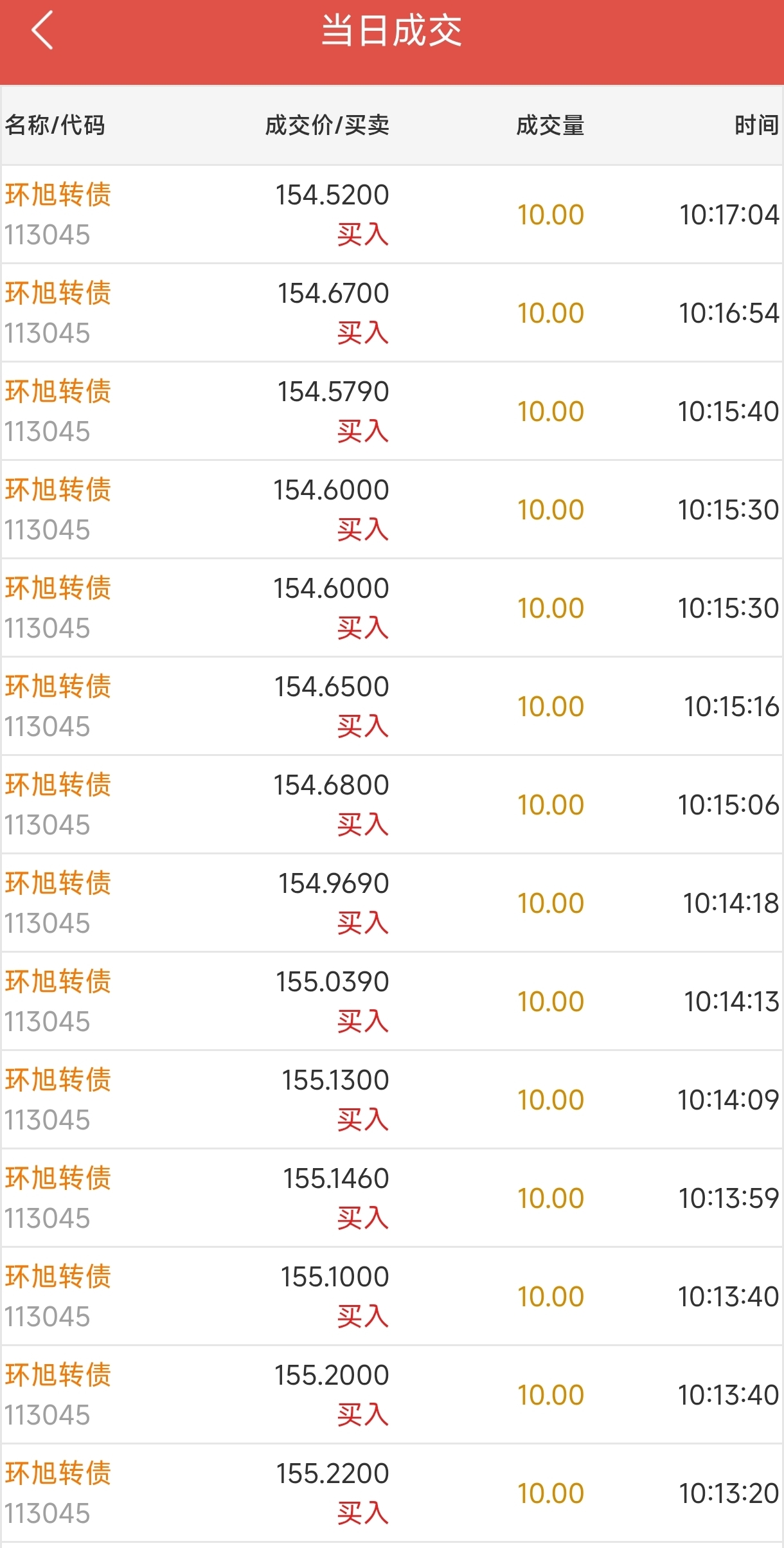Select the trade timed 10:15:06
The height and width of the screenshot is (1548, 784).
pos(391,805)
